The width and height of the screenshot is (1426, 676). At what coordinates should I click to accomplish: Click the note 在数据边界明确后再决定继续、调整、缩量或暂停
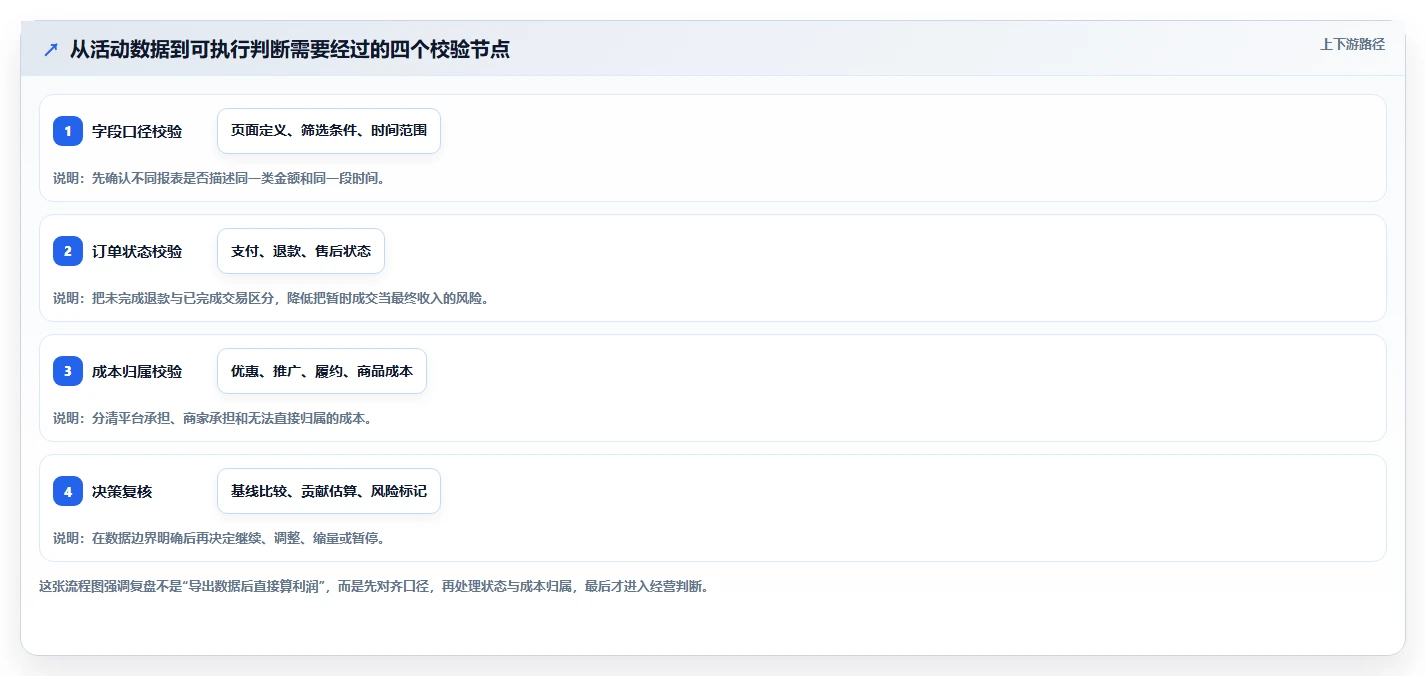click(x=219, y=538)
